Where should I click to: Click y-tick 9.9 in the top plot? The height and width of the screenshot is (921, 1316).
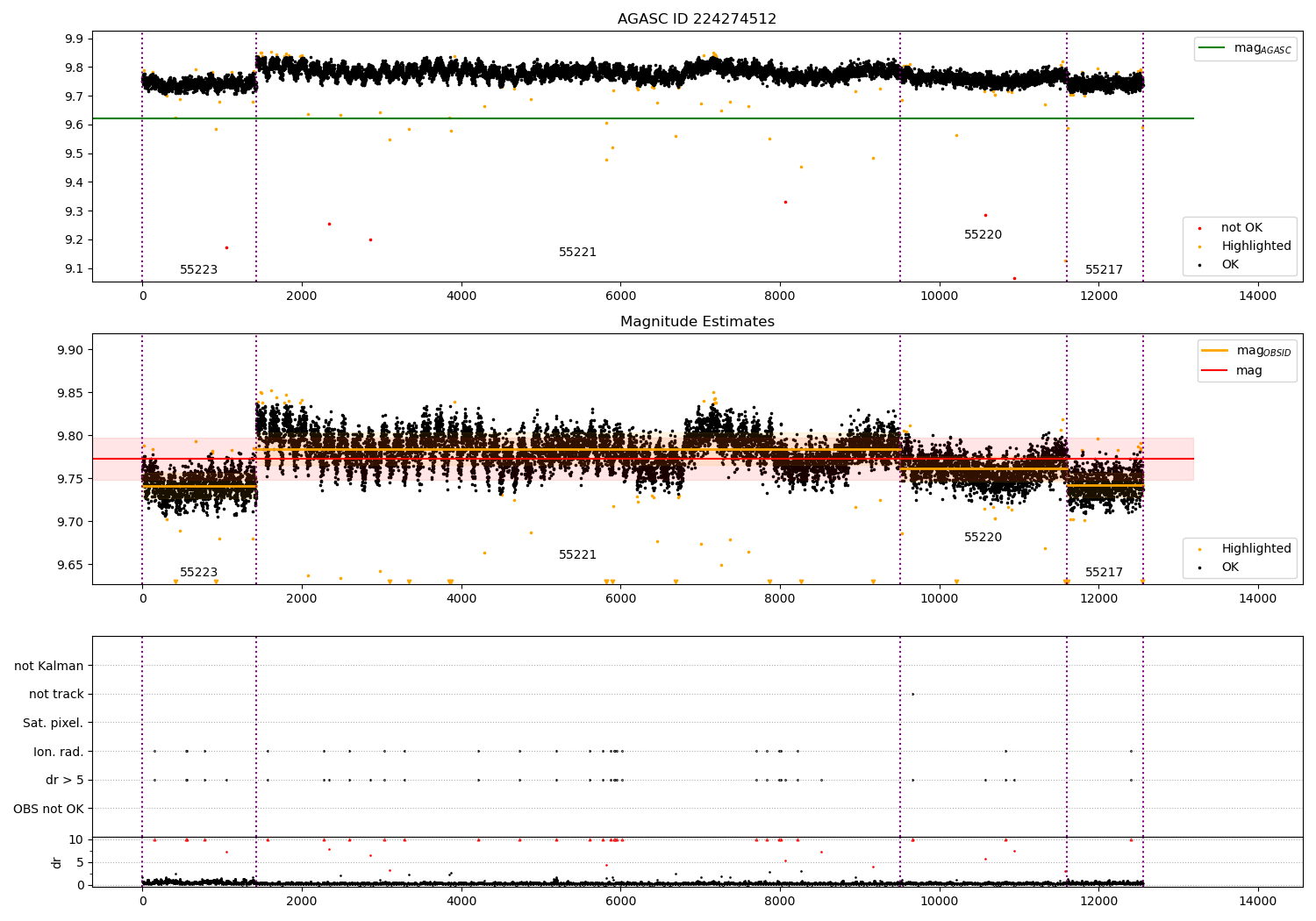pos(73,39)
